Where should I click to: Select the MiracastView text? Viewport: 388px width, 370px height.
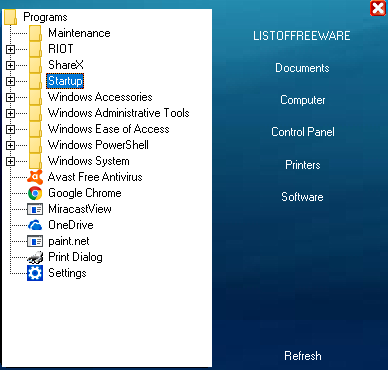coord(80,209)
